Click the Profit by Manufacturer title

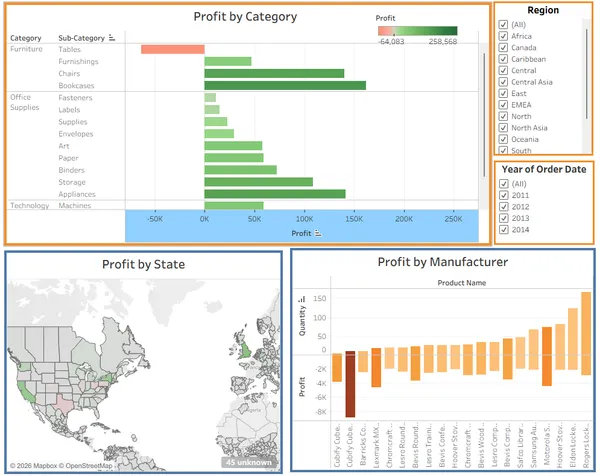coord(443,262)
